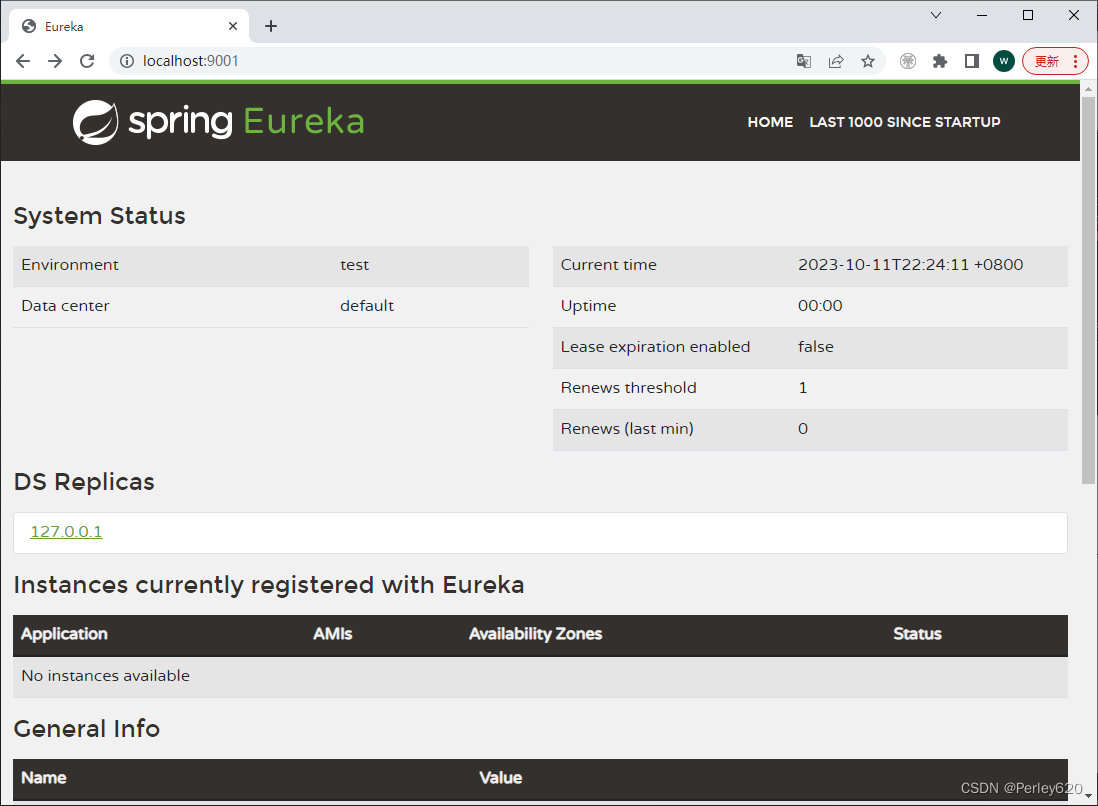
Task: Open the Chrome three-dot menu
Action: [1076, 61]
